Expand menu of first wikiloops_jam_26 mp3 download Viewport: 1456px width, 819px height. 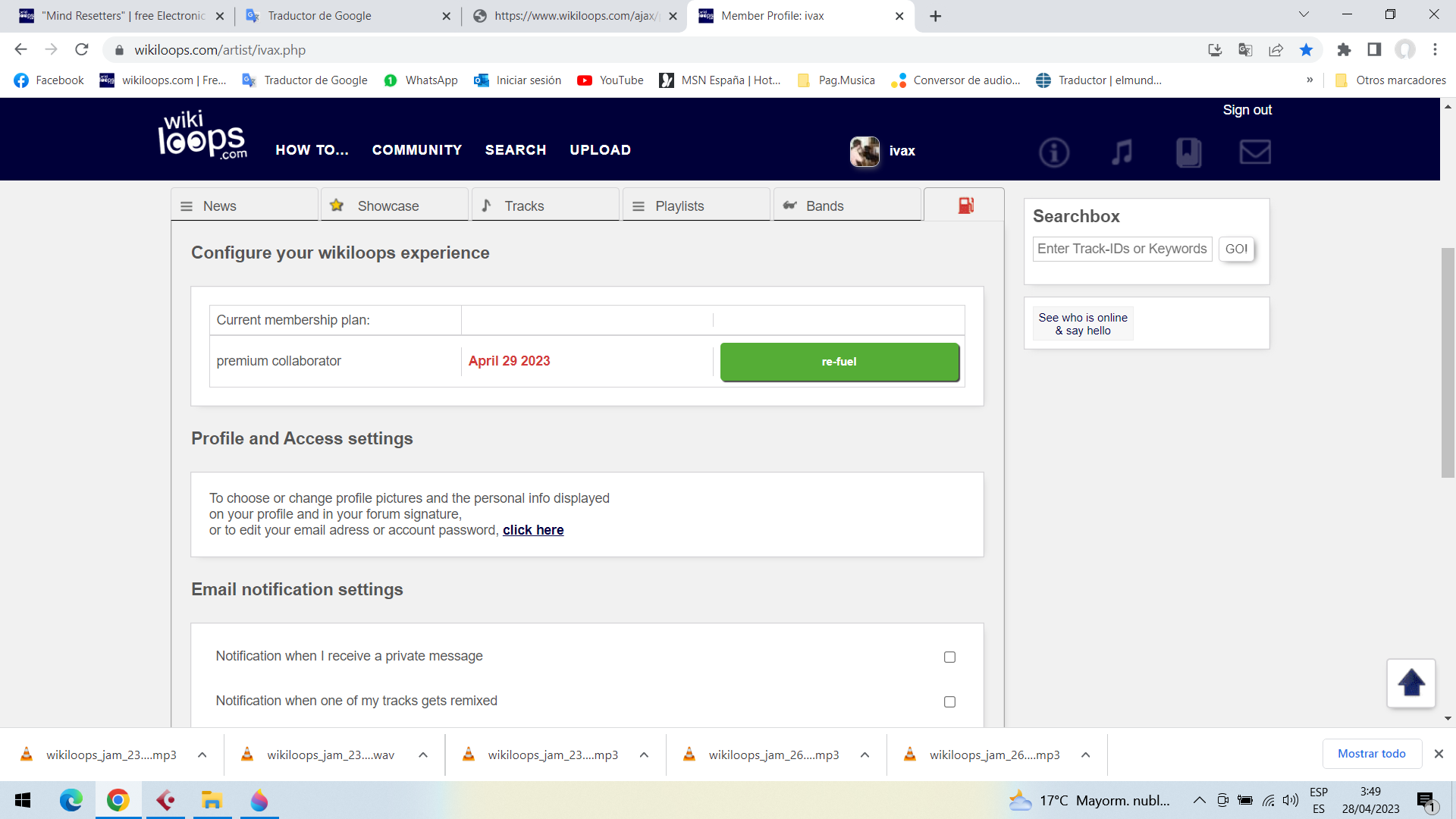[x=864, y=755]
